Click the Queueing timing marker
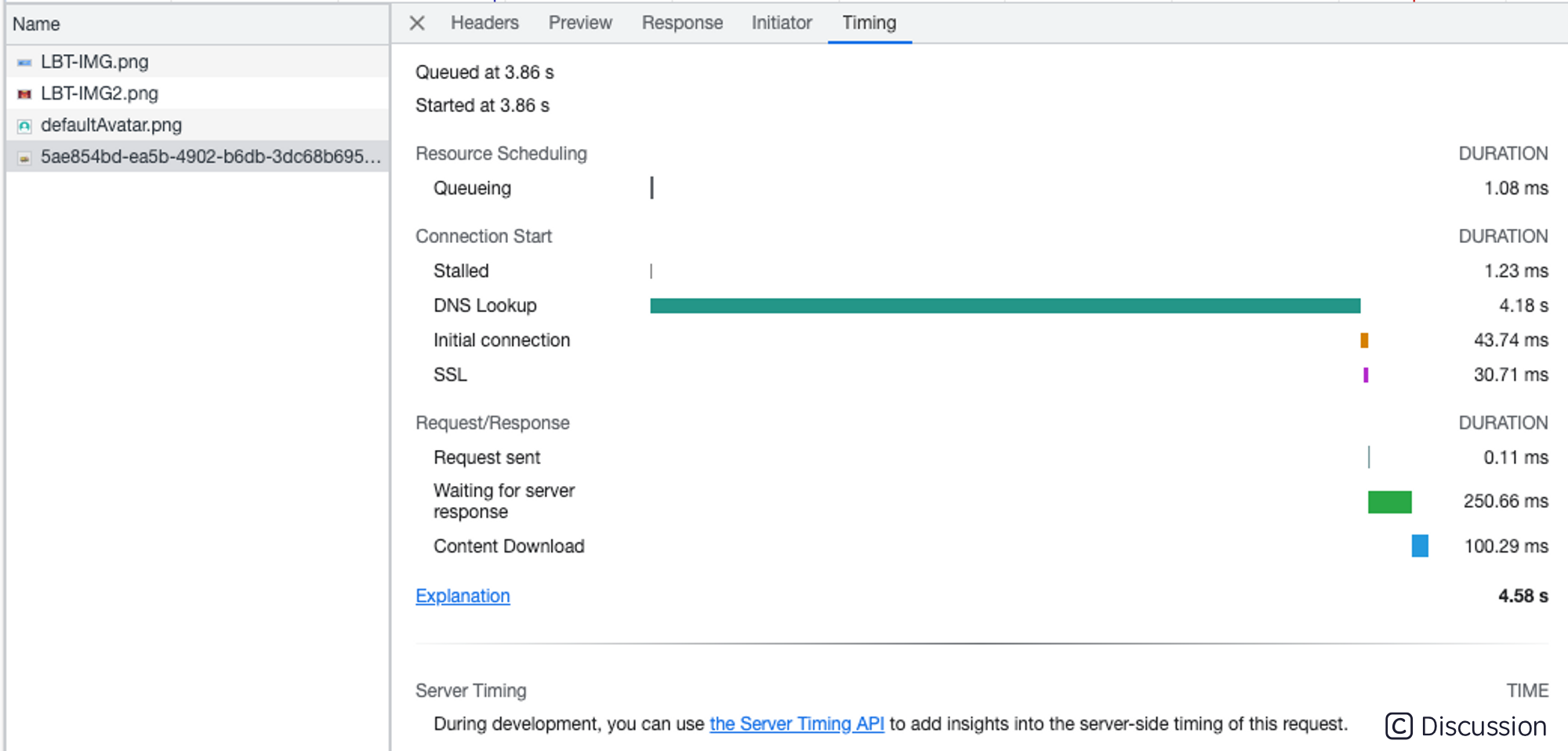1568x751 pixels. point(652,188)
